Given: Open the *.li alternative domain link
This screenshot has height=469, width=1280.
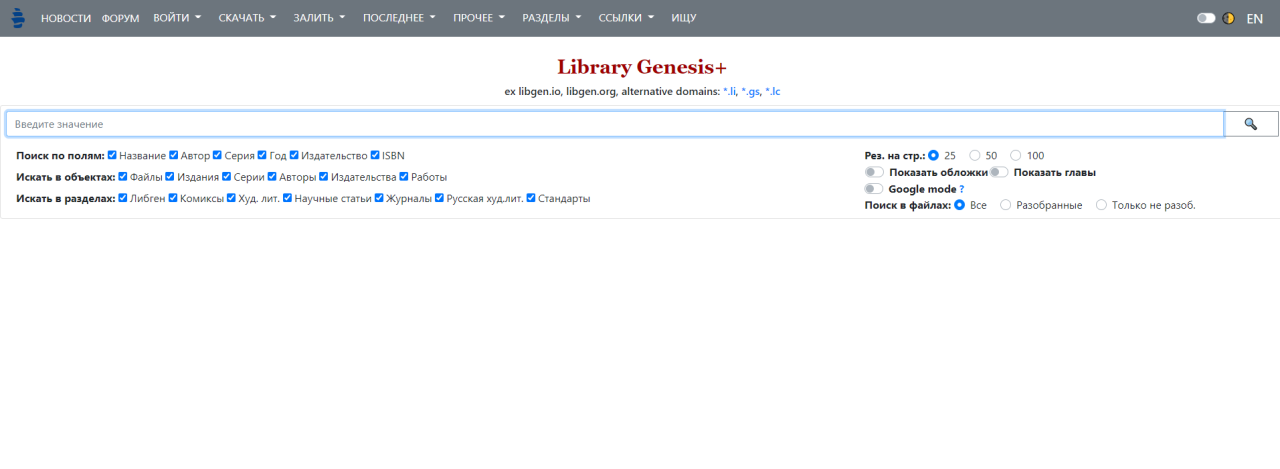Looking at the screenshot, I should coord(730,91).
